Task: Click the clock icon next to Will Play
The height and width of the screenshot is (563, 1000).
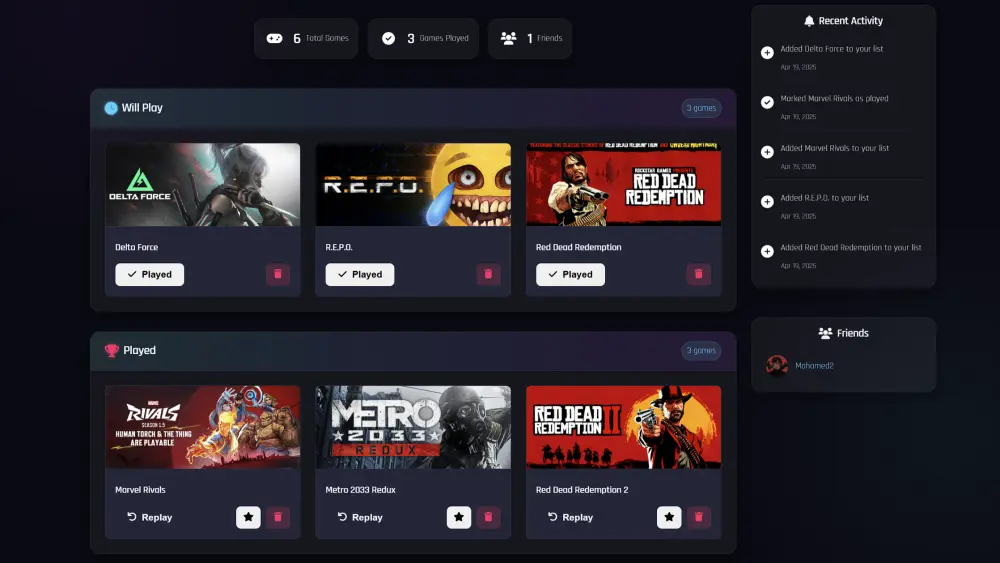Action: pos(111,108)
